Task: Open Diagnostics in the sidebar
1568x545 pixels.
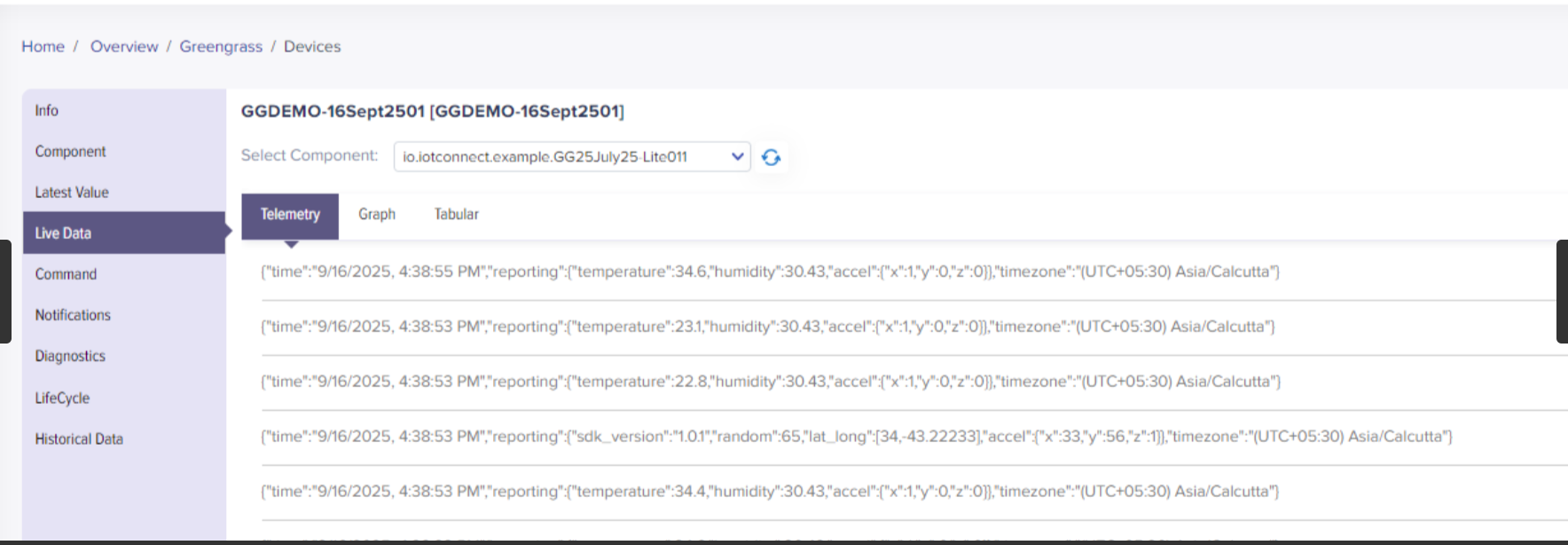Action: coord(70,356)
